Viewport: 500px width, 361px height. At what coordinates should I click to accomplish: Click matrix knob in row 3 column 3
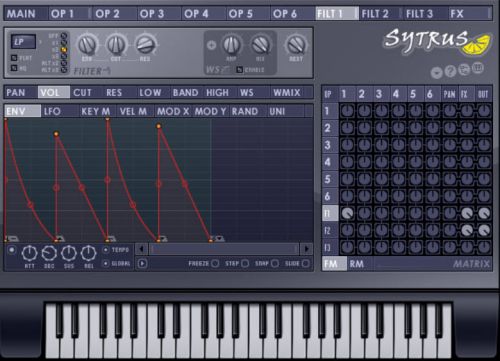(381, 145)
